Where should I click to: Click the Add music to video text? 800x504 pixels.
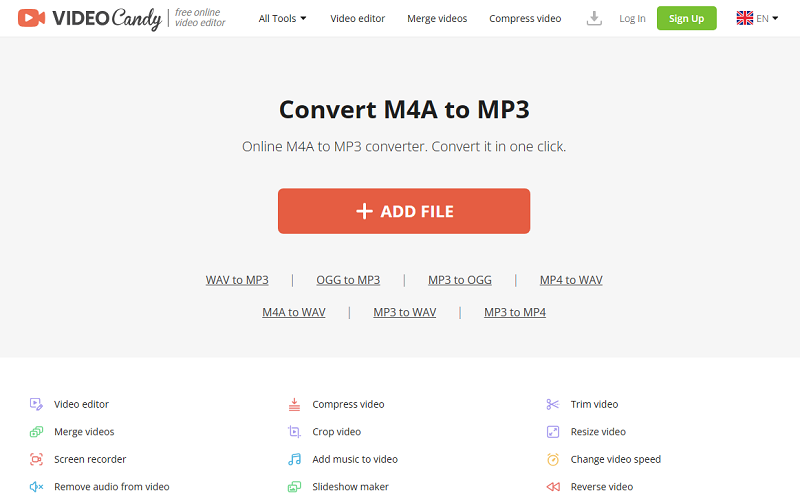pos(355,459)
